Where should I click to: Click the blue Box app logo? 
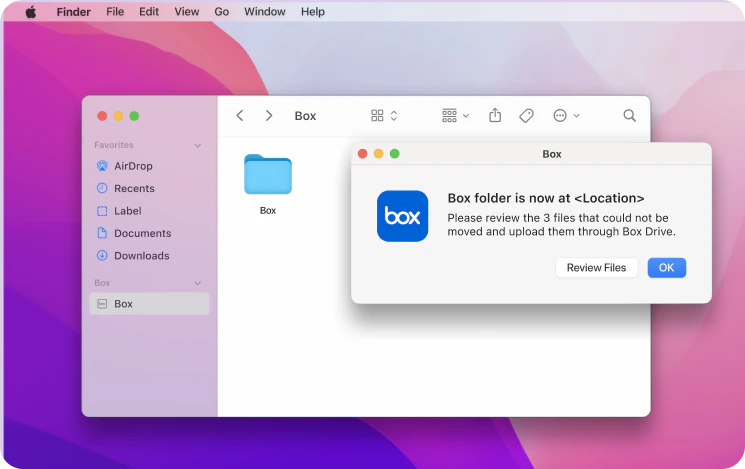402,216
